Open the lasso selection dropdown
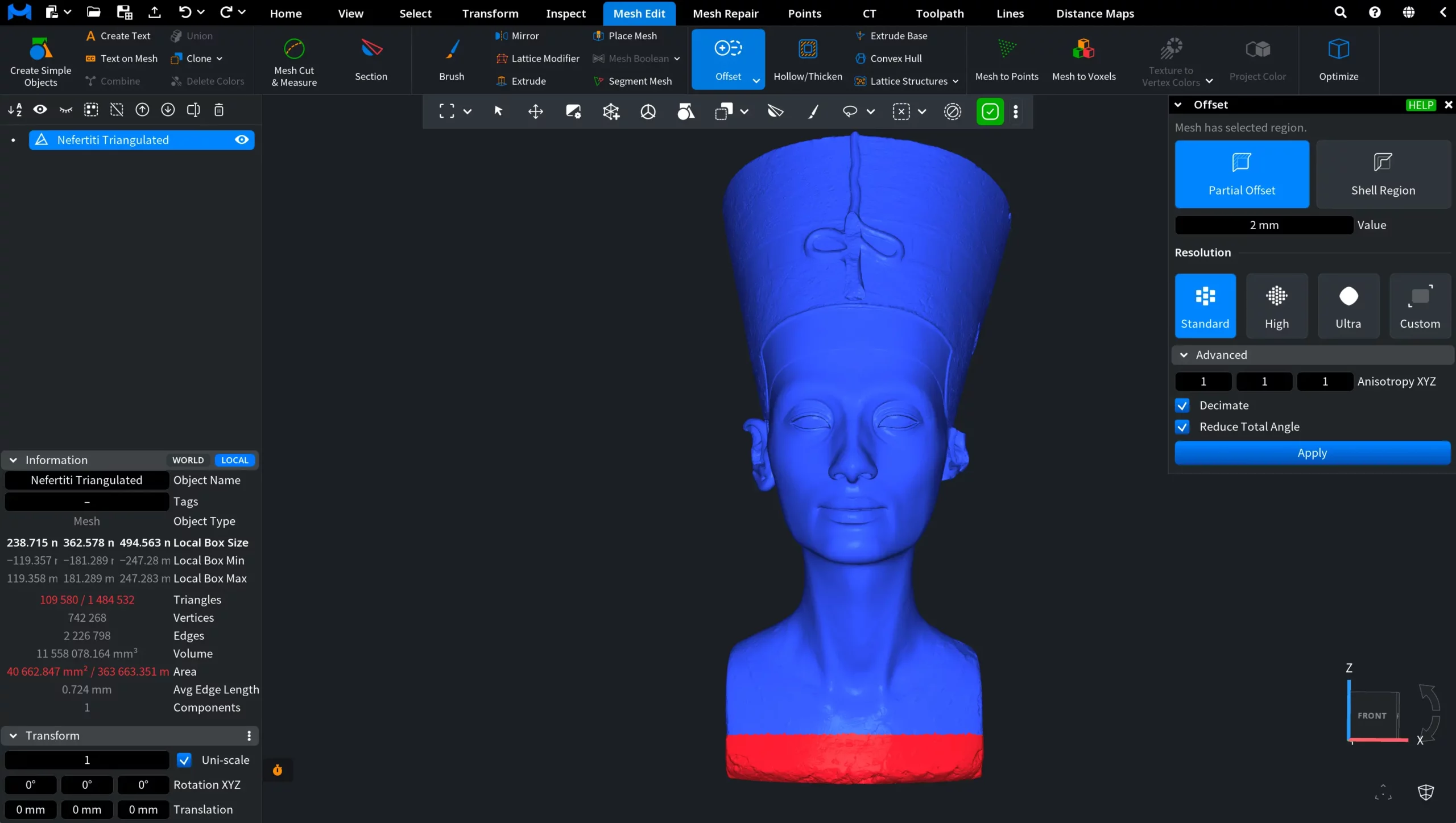The image size is (1456, 823). [870, 111]
